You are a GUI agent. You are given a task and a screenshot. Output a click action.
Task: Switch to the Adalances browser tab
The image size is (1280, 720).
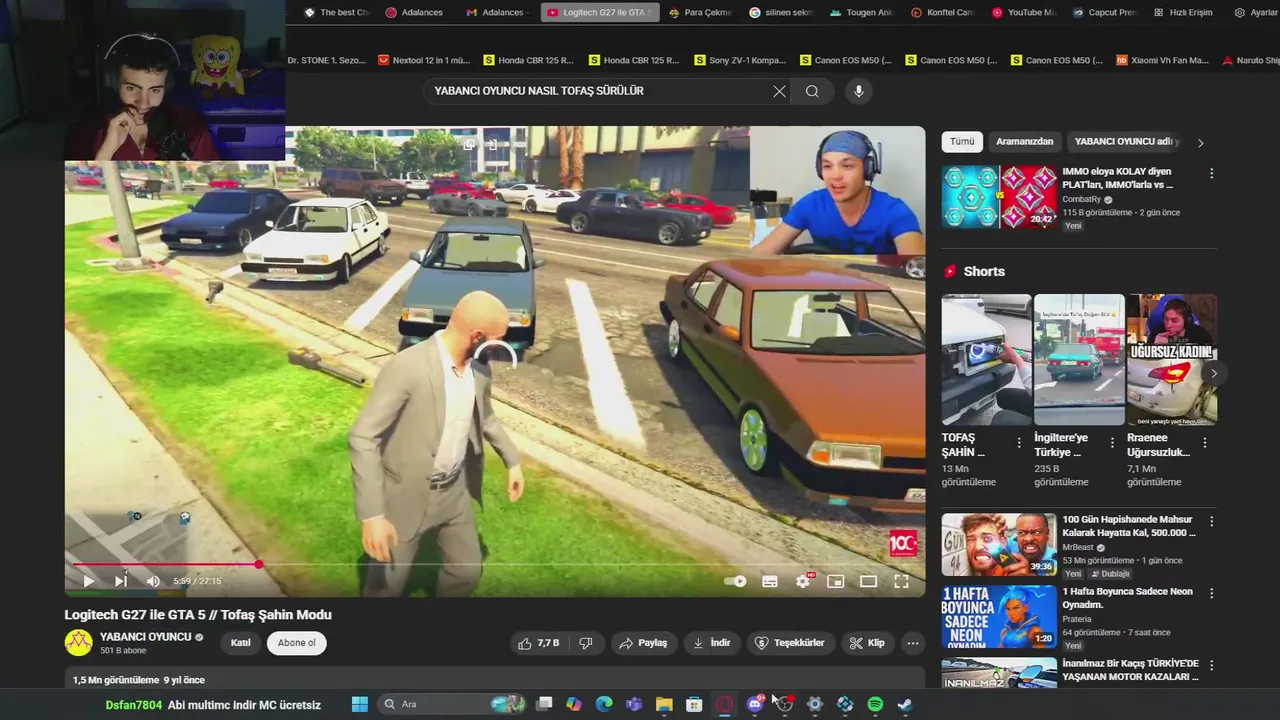(415, 12)
